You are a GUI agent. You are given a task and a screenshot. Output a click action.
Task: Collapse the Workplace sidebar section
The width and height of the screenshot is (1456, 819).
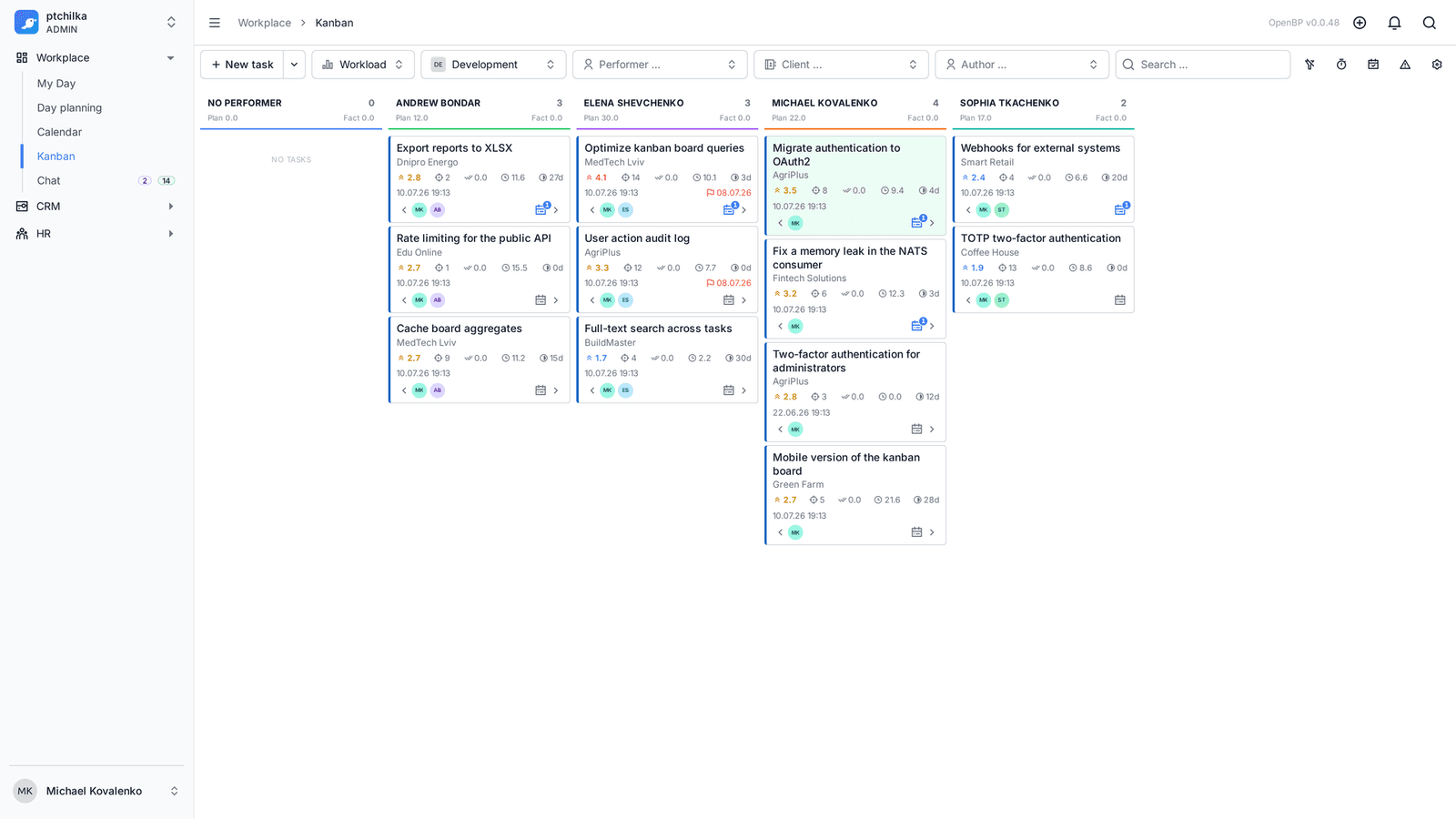click(x=170, y=58)
